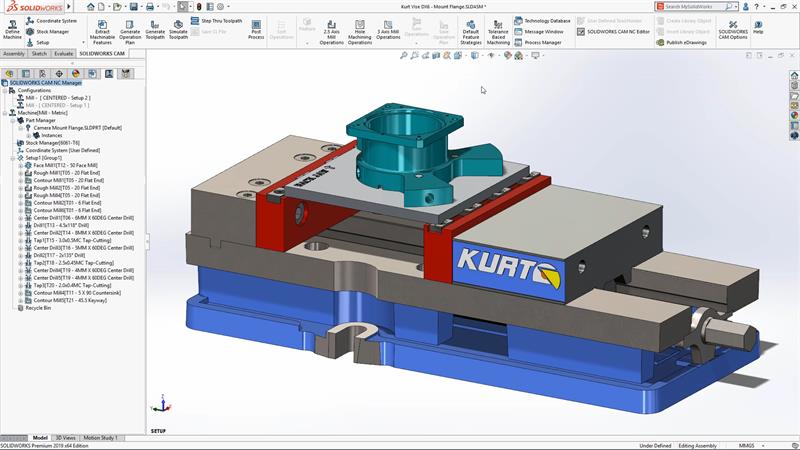Open 3 Axis Mill Operations
Viewport: 800px width, 450px height.
[388, 30]
